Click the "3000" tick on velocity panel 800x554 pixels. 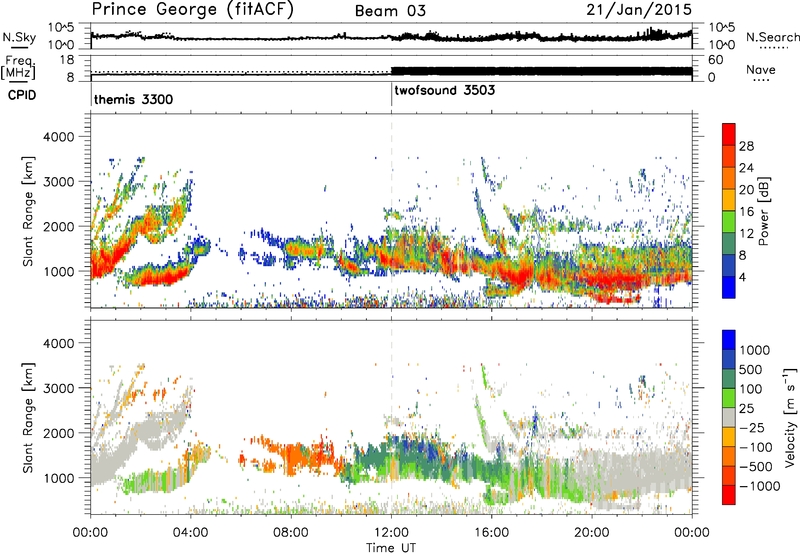pyautogui.click(x=58, y=388)
